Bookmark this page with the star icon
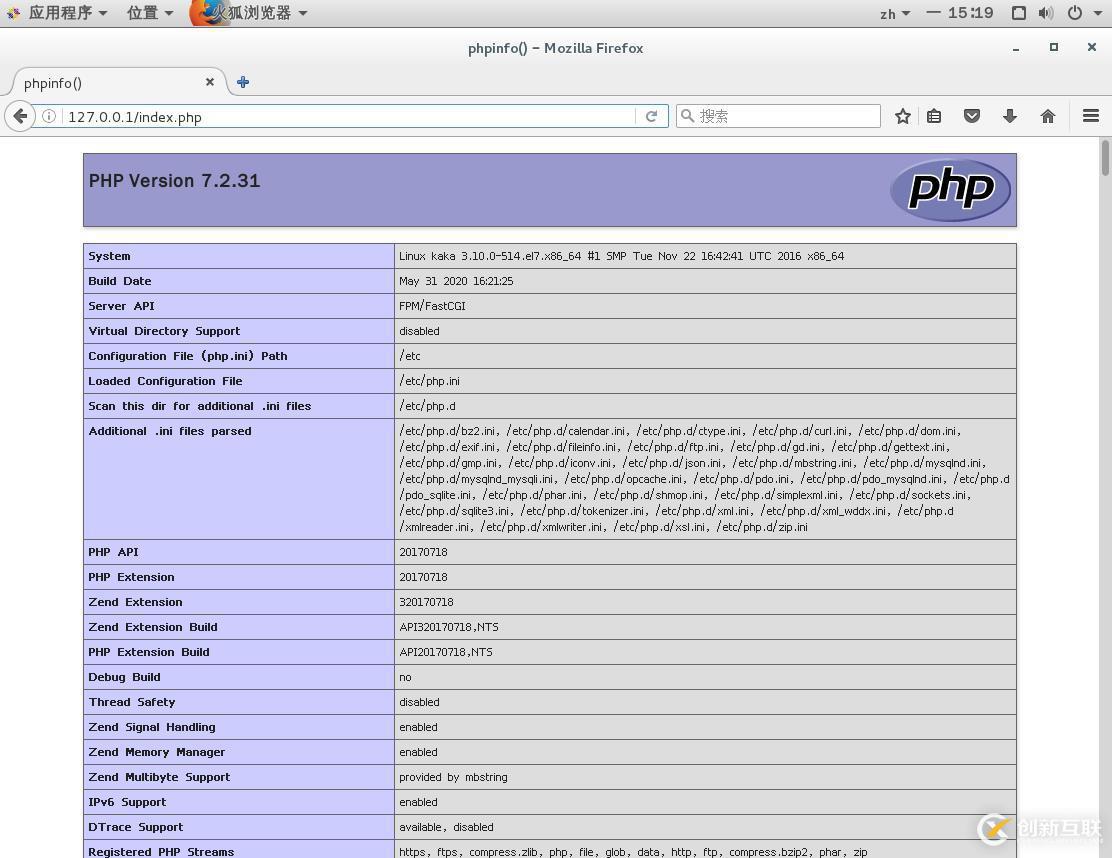 902,116
